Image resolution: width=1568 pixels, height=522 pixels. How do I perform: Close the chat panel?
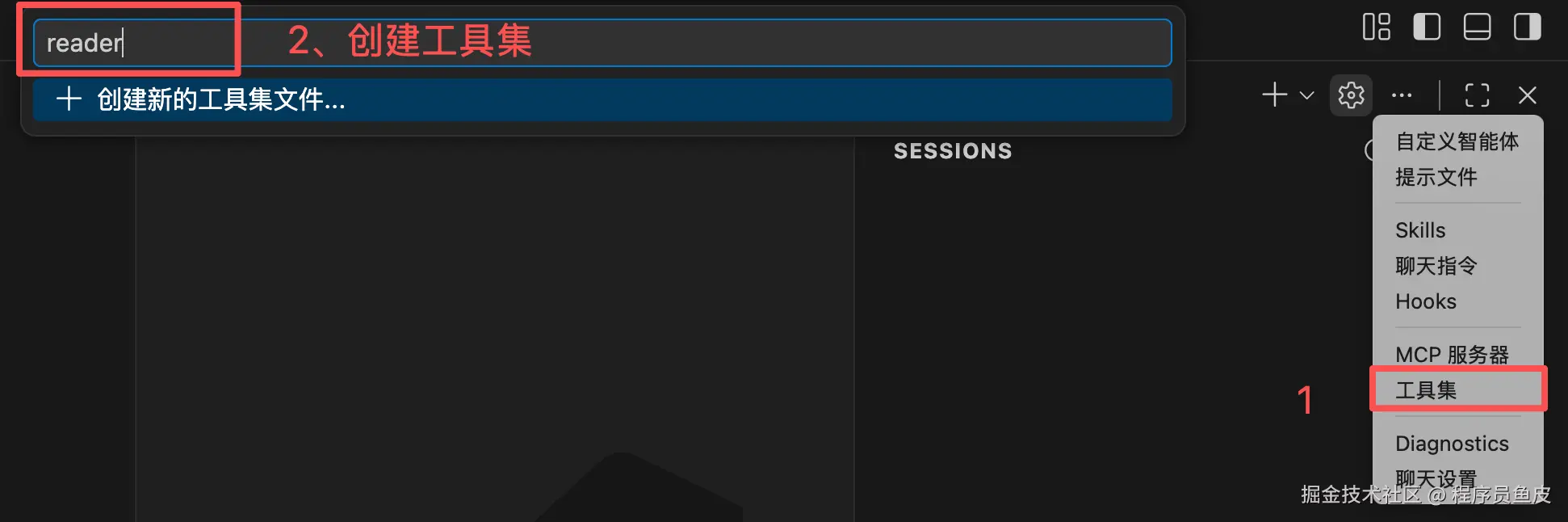click(x=1527, y=95)
